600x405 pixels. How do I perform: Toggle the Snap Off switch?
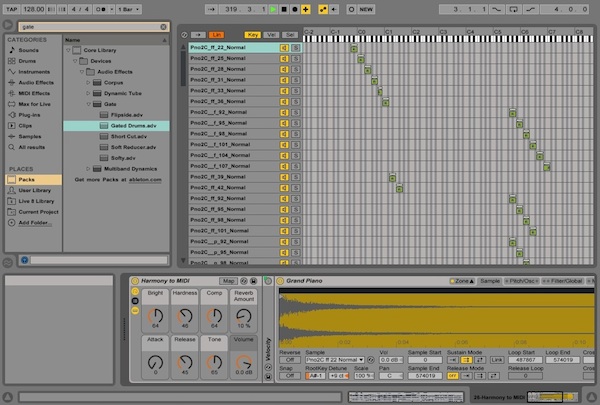pyautogui.click(x=290, y=375)
